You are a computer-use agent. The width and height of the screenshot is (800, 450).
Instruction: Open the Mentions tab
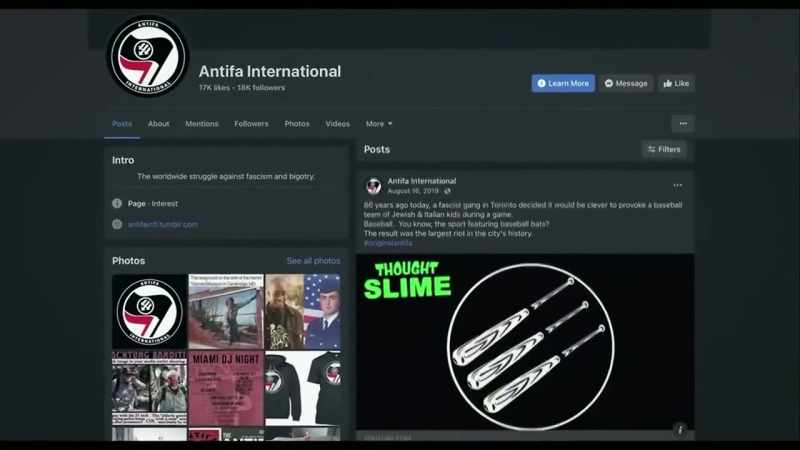point(202,123)
